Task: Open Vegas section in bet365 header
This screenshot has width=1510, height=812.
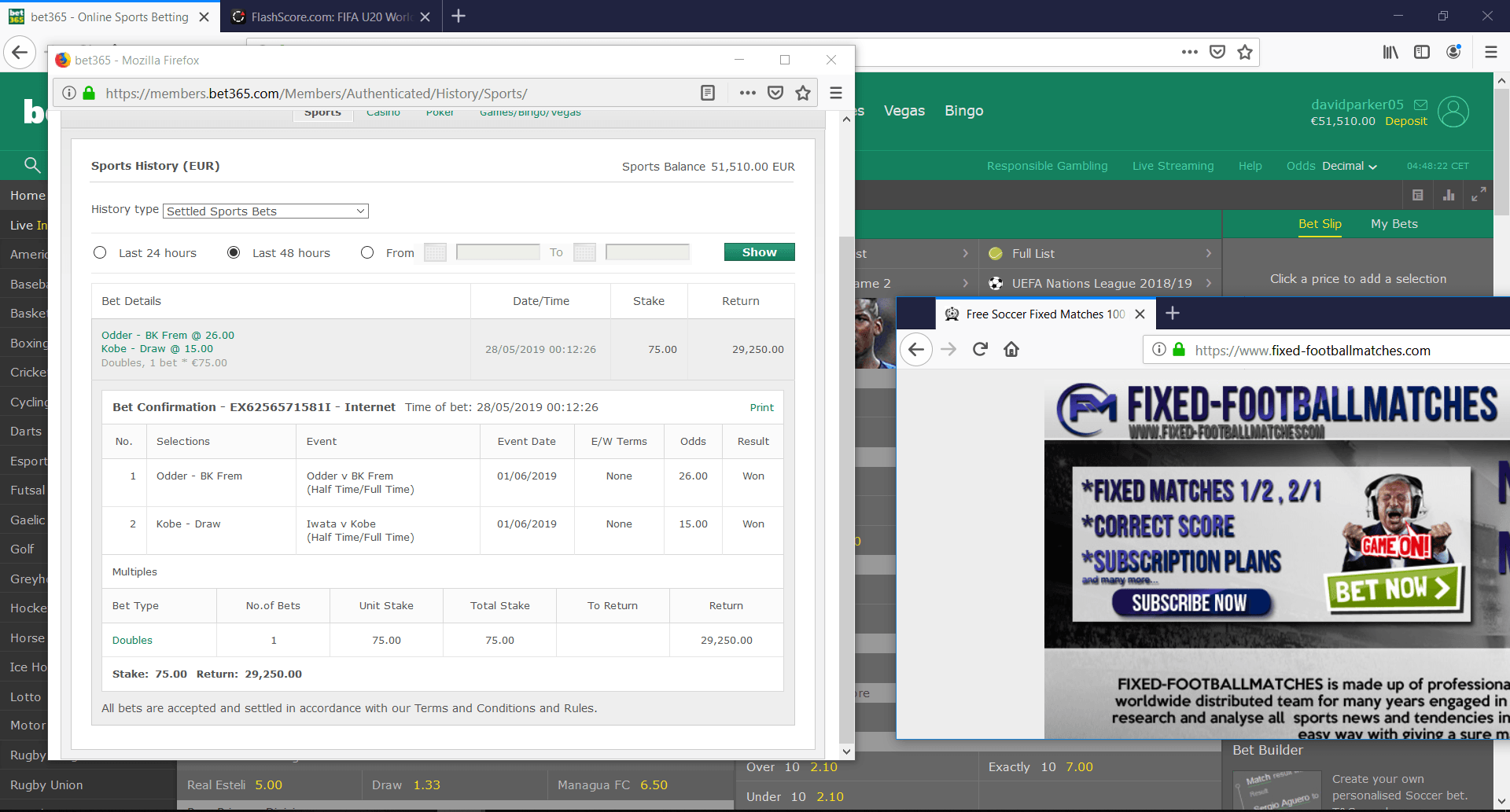Action: coord(904,111)
